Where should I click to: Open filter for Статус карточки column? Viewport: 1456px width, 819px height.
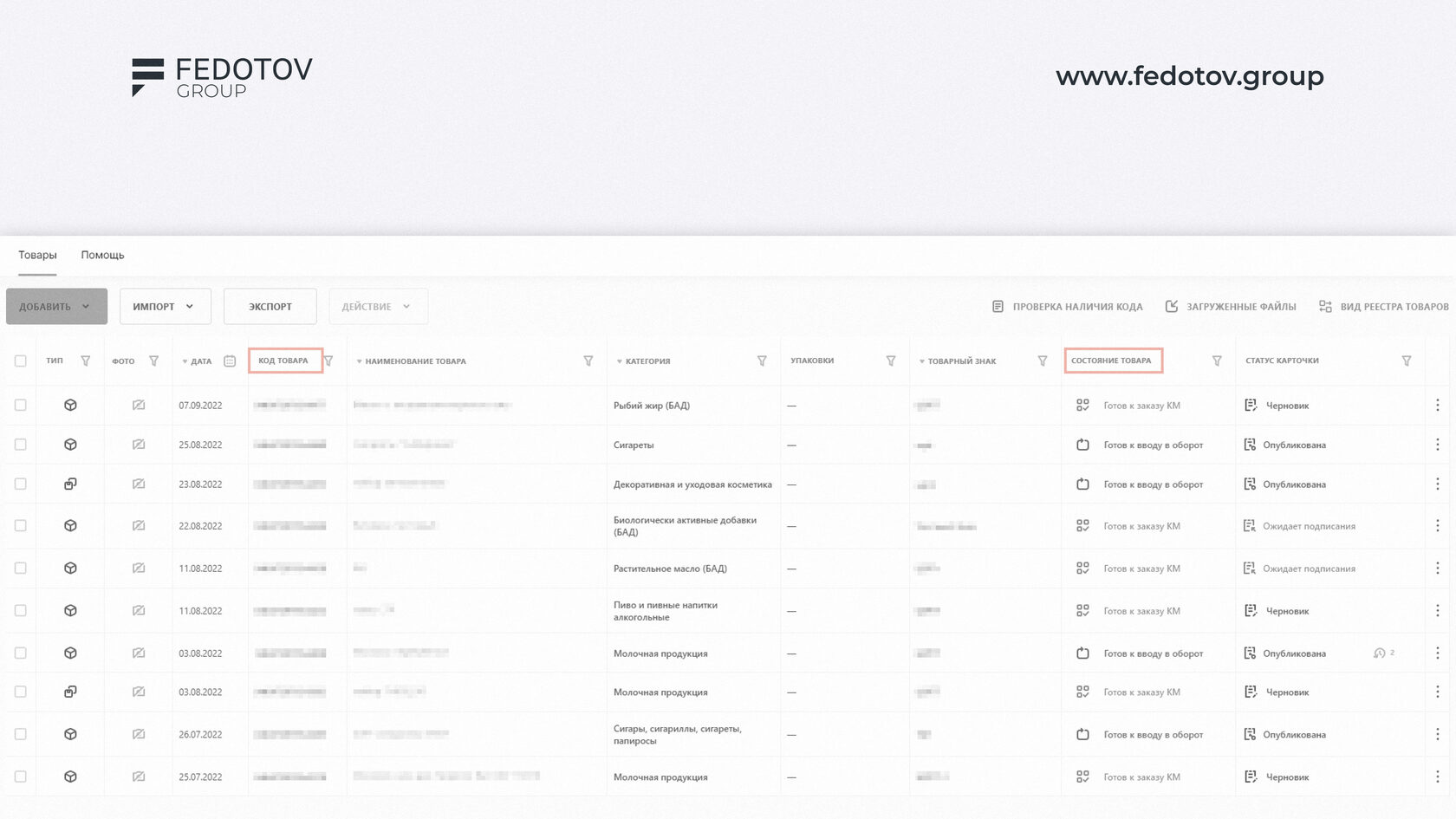(1407, 361)
